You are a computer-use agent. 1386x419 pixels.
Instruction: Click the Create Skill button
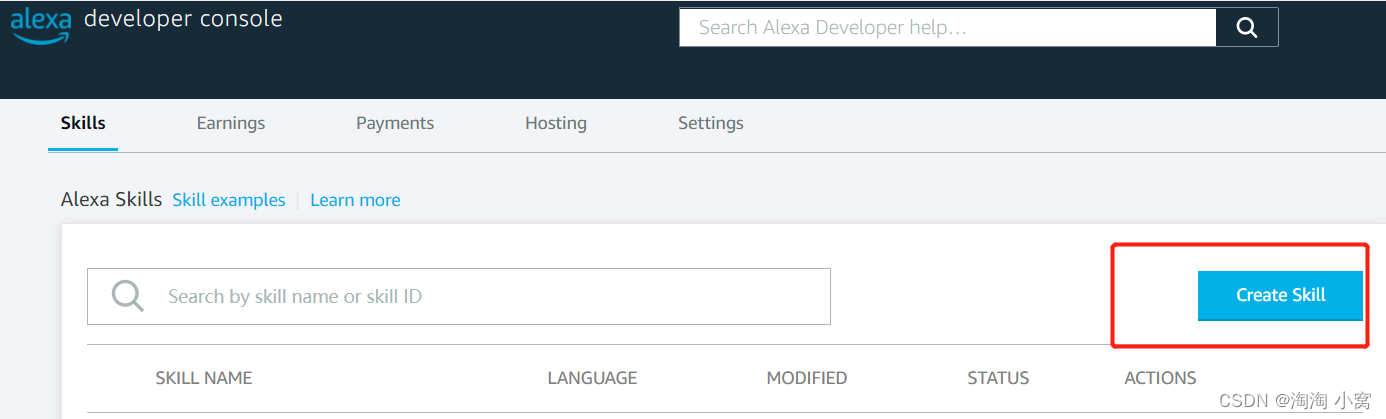[1280, 295]
